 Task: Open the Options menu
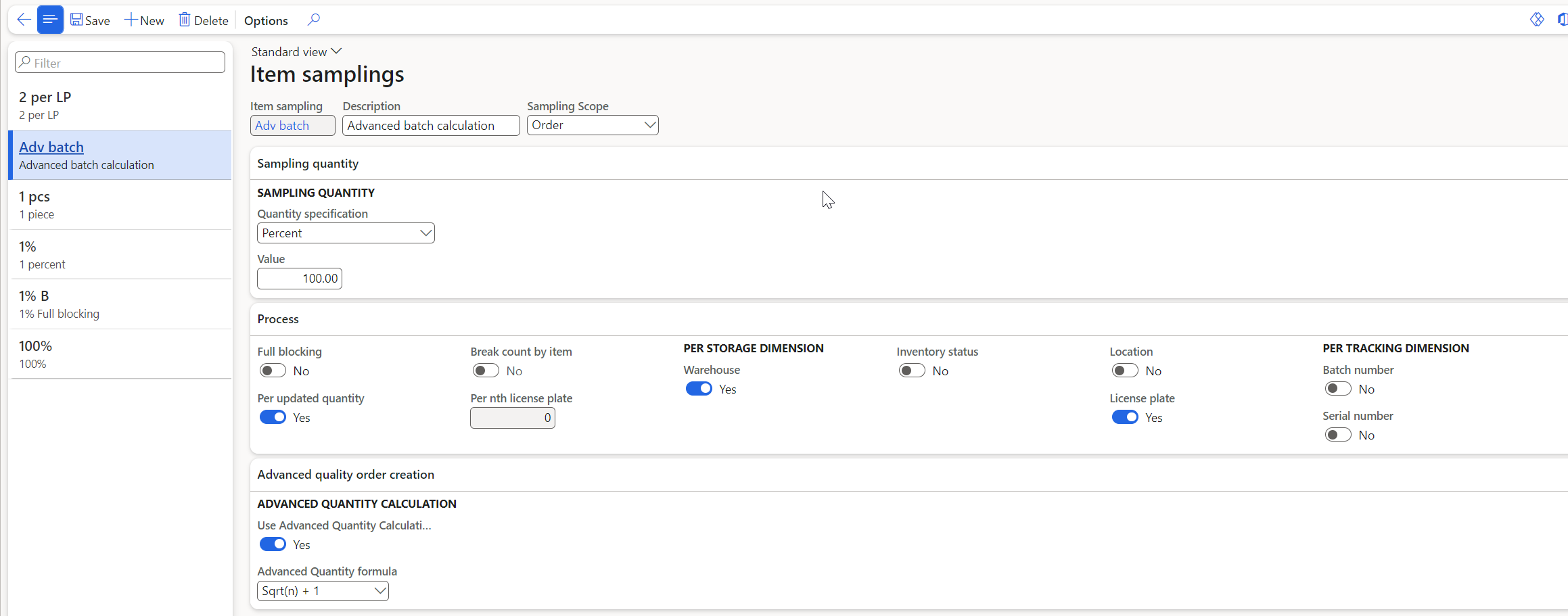pos(266,20)
